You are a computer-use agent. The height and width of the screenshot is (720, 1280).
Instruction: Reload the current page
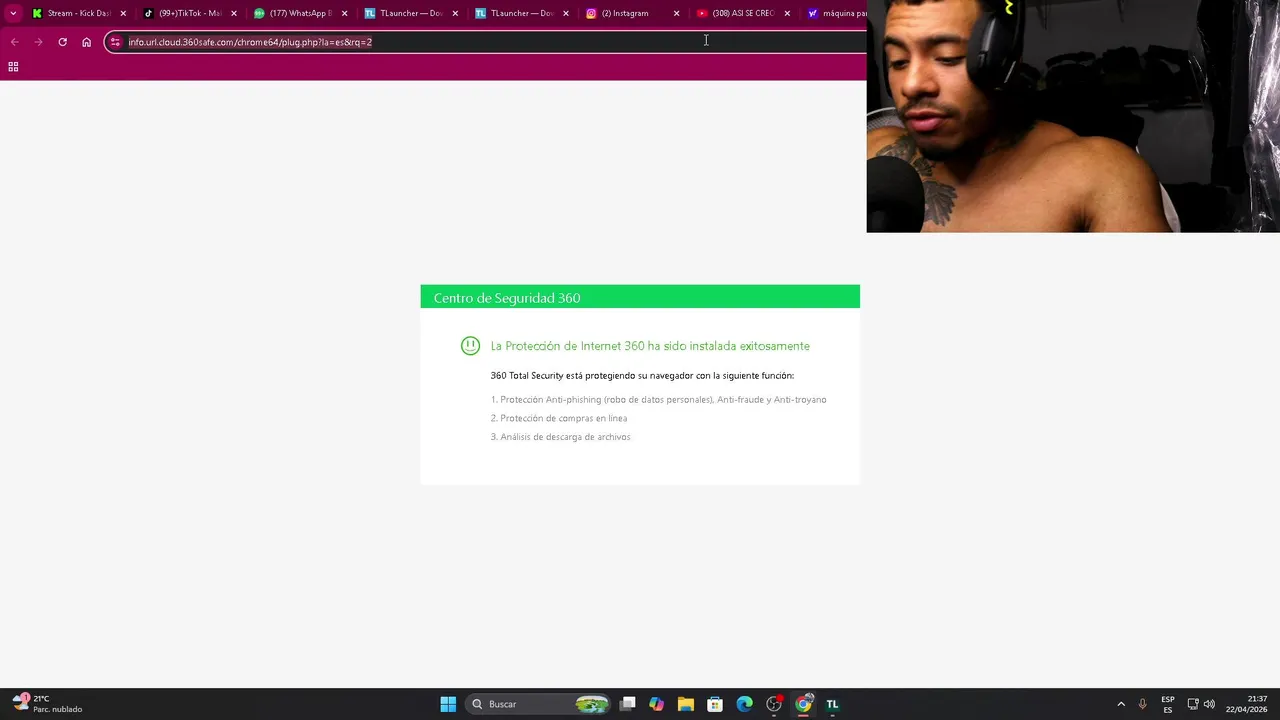[x=62, y=42]
